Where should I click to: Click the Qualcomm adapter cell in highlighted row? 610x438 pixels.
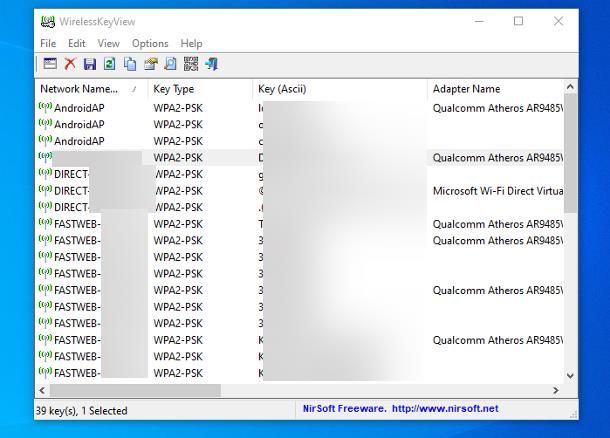click(498, 158)
